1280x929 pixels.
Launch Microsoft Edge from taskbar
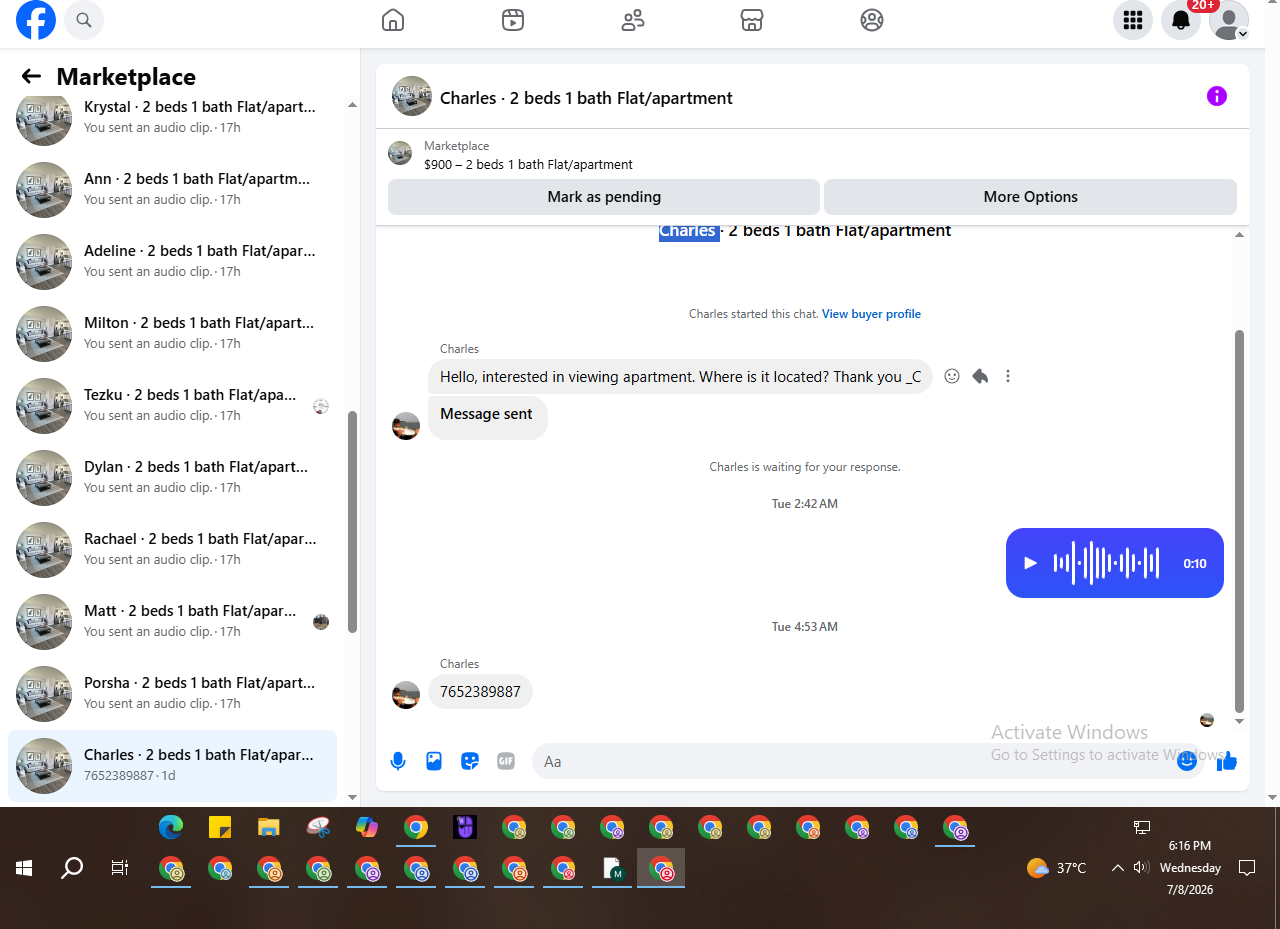pyautogui.click(x=171, y=827)
